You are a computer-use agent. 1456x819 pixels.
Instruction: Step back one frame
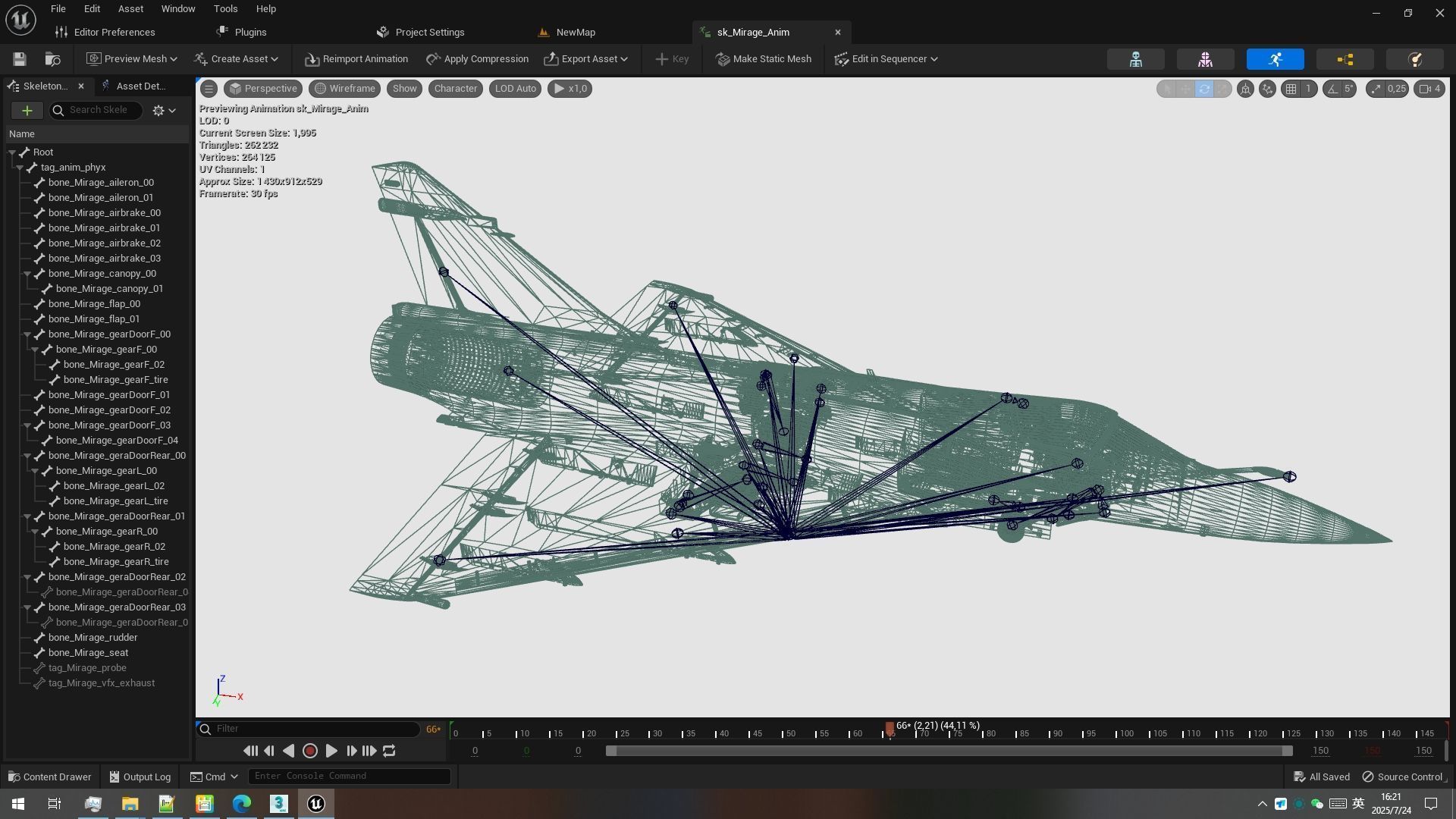(x=269, y=751)
